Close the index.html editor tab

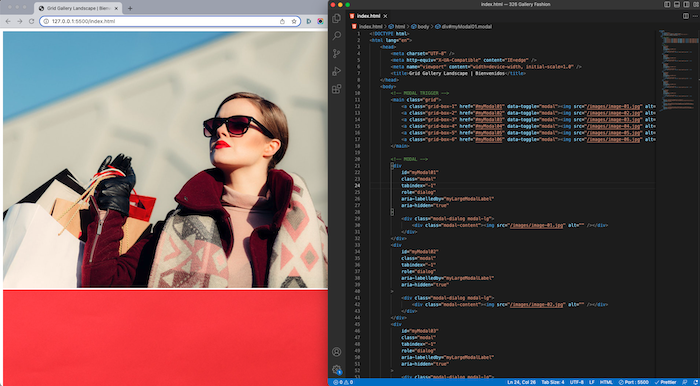(385, 16)
